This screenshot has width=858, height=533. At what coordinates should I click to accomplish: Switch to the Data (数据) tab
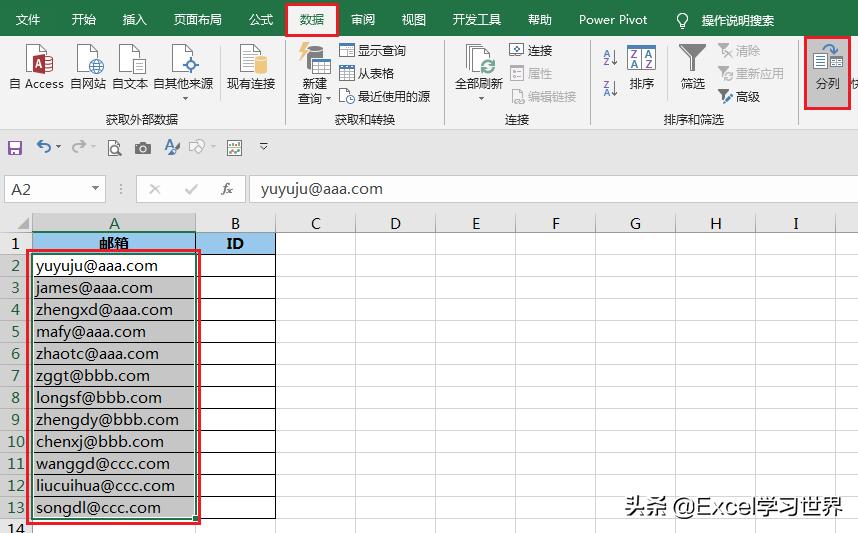(x=312, y=20)
